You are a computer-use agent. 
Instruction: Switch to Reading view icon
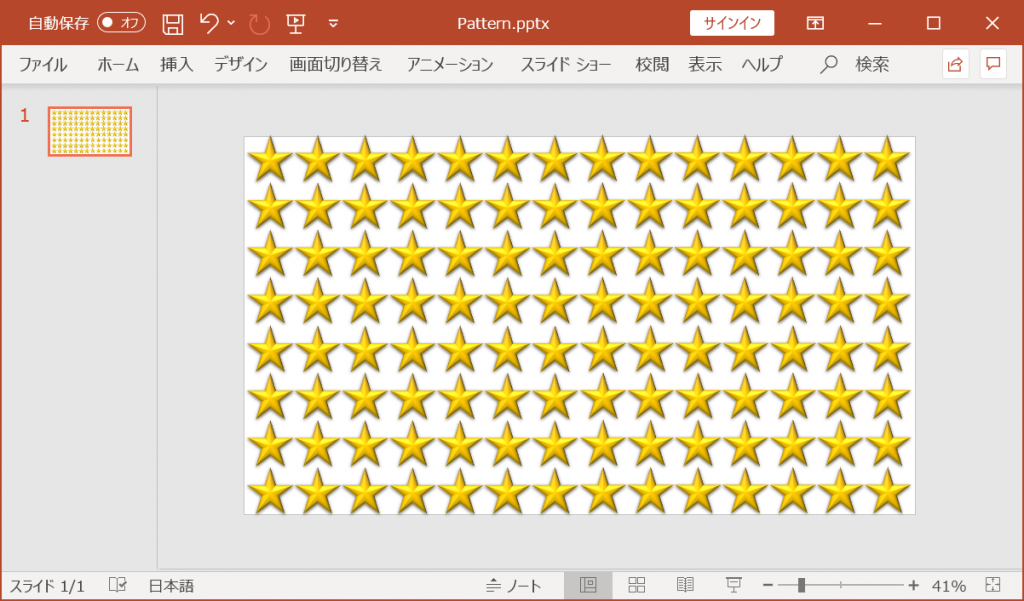click(685, 585)
